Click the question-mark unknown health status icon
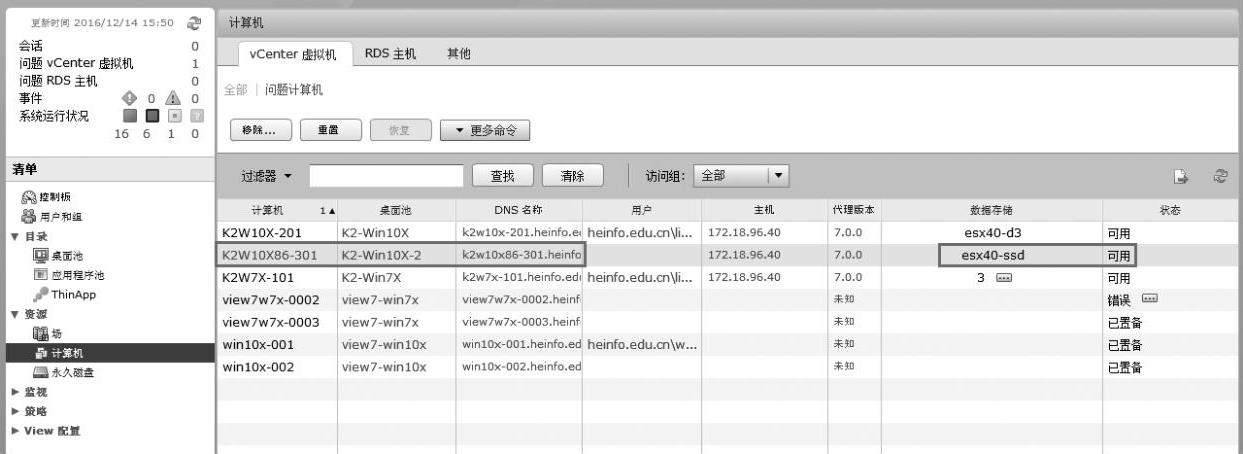 click(x=195, y=116)
